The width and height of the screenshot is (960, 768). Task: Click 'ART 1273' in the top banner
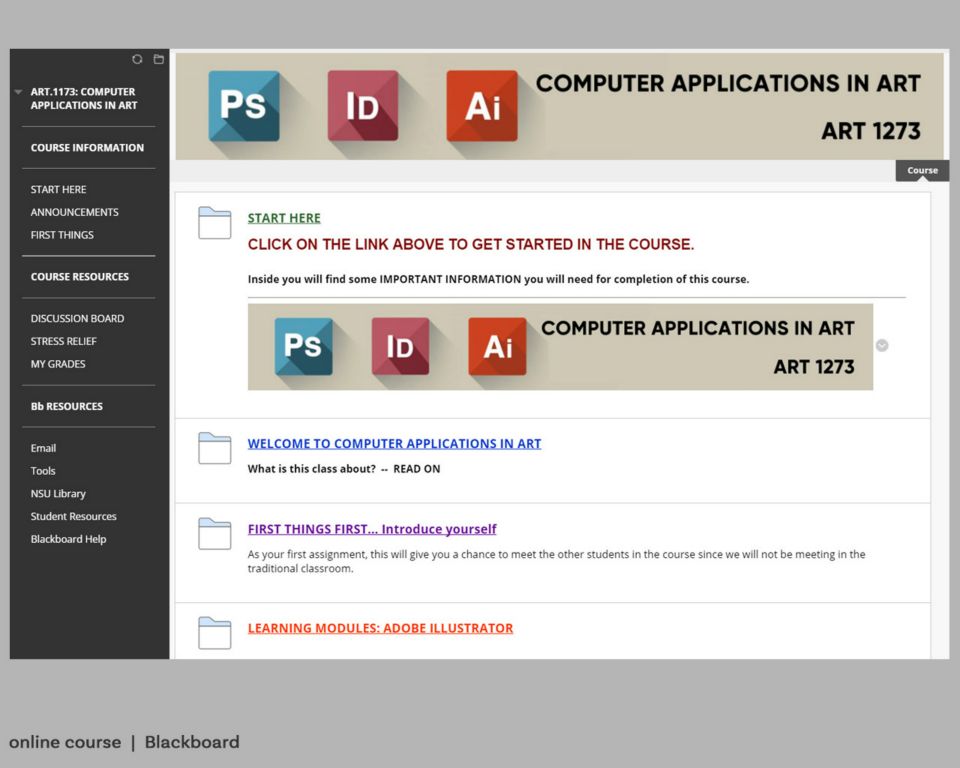[x=871, y=131]
